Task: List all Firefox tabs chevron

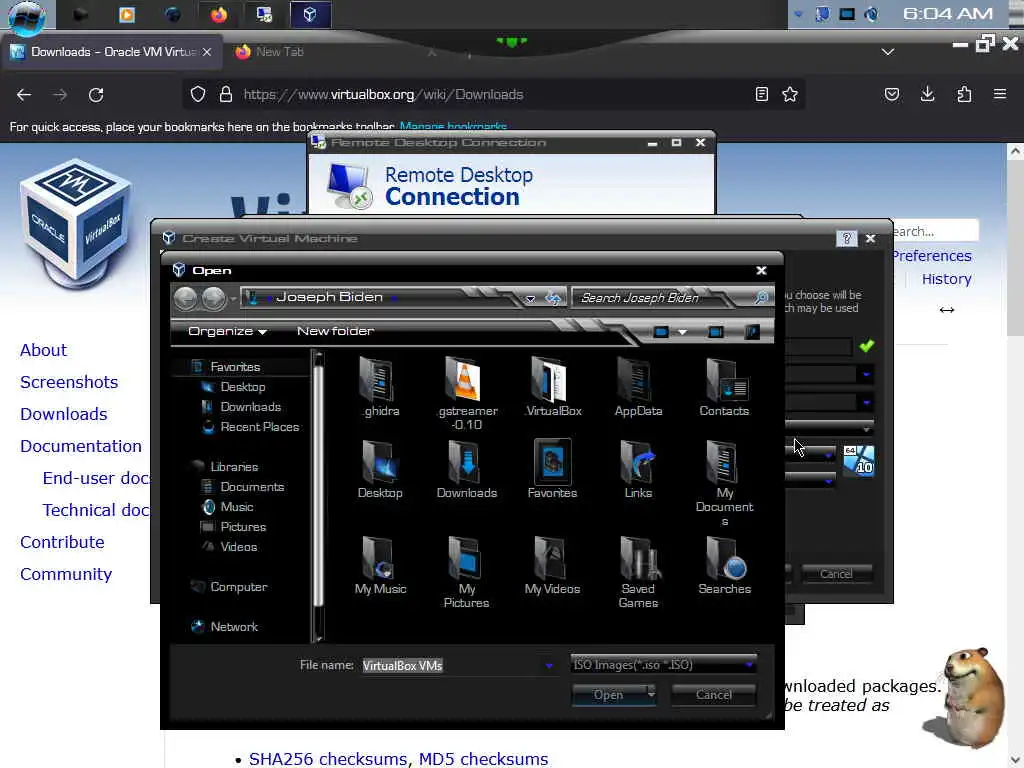Action: tap(888, 52)
